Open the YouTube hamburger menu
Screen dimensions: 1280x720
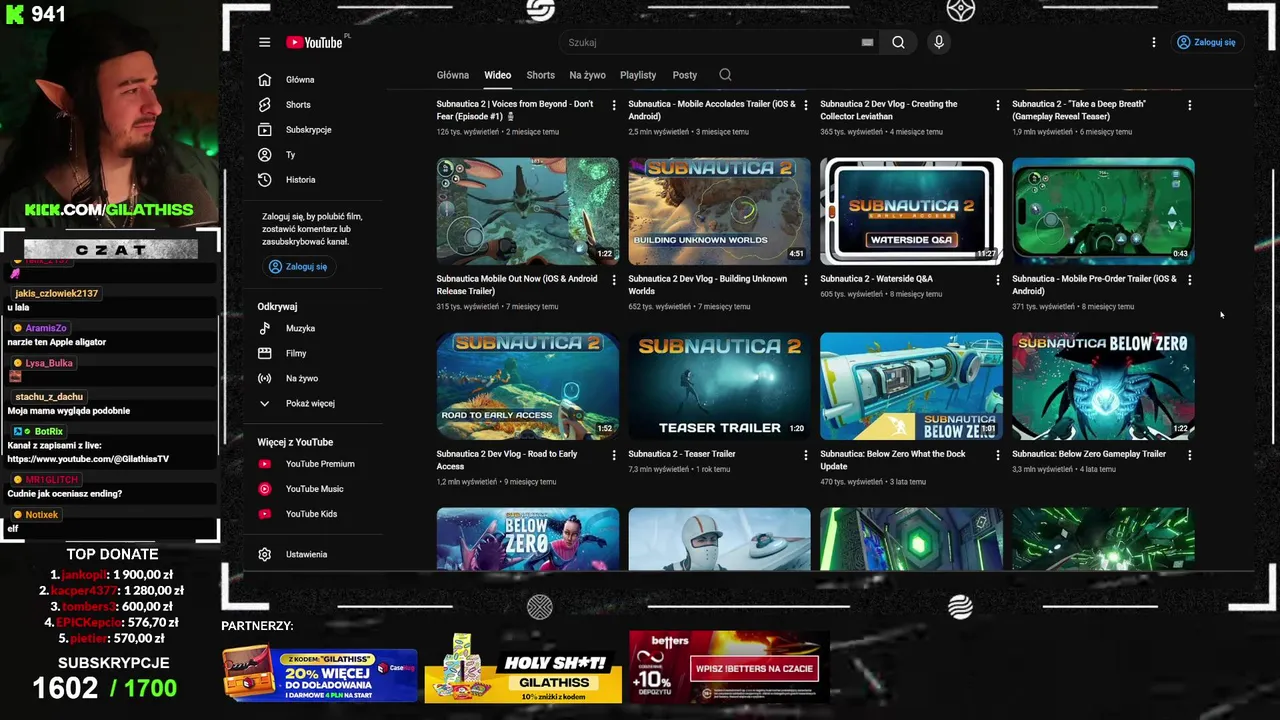point(264,42)
